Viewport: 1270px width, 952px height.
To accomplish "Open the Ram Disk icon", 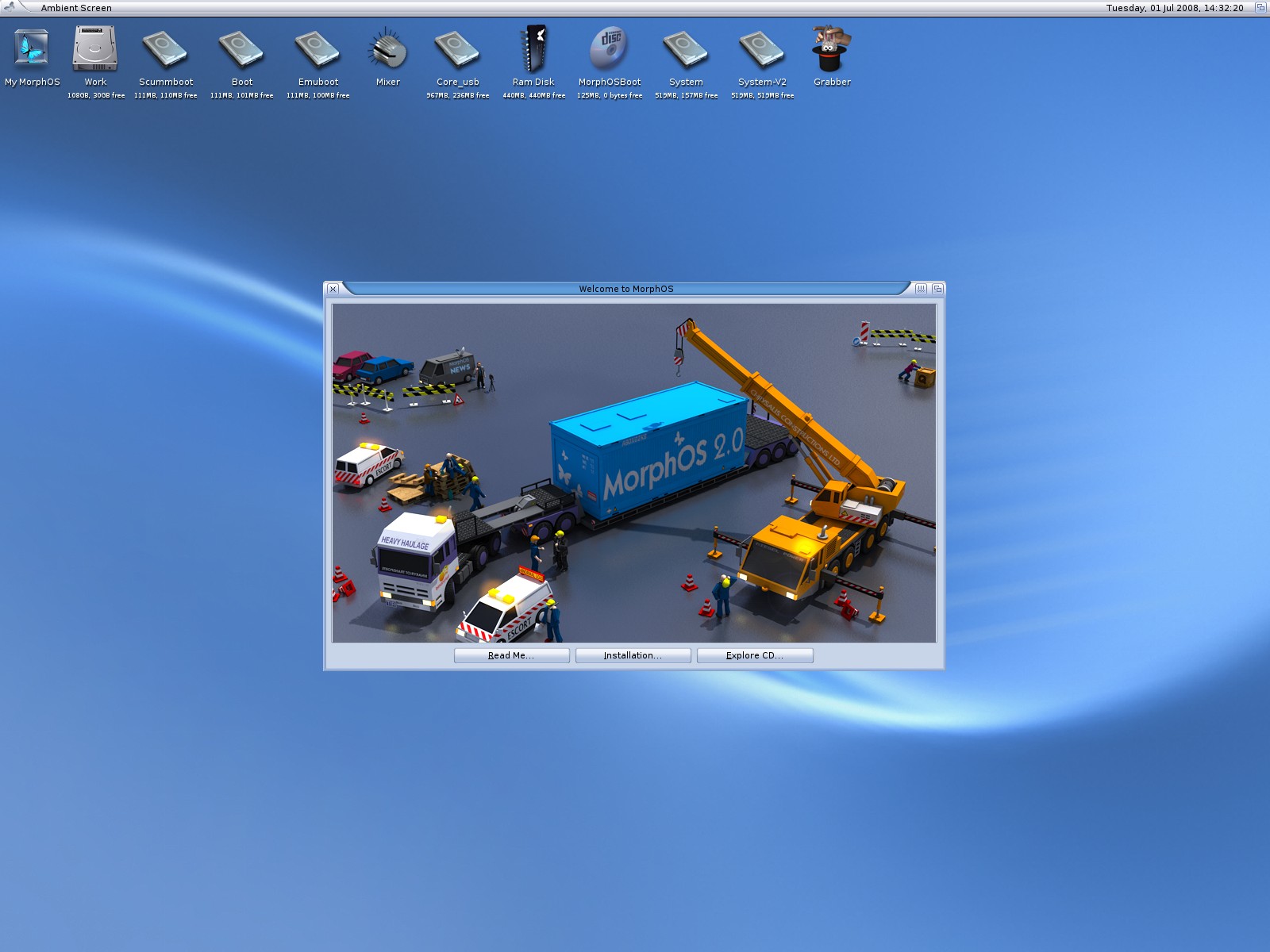I will pyautogui.click(x=533, y=48).
